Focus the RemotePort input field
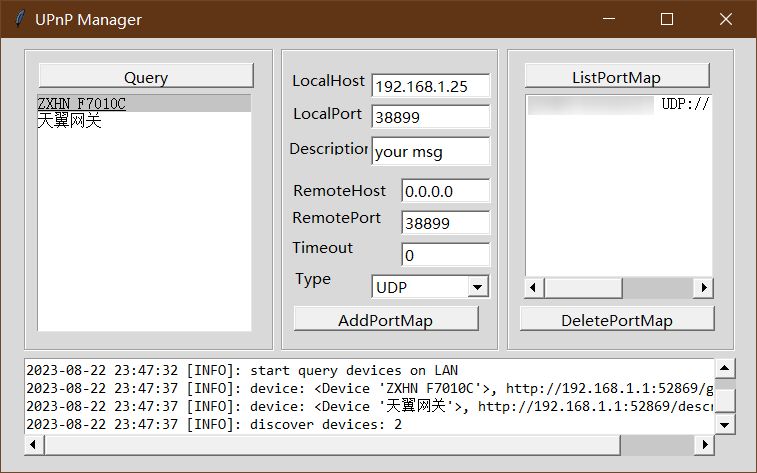 coord(446,223)
